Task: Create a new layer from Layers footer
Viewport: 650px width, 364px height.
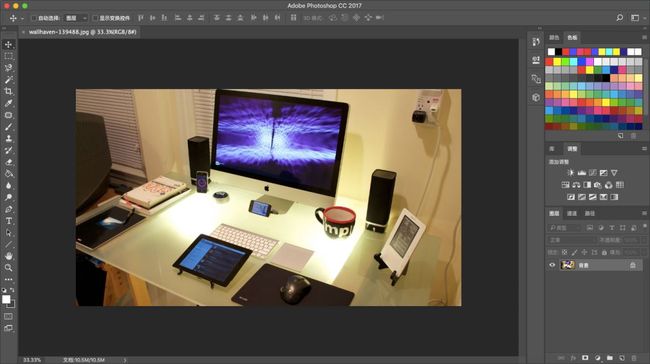Action: (x=622, y=357)
